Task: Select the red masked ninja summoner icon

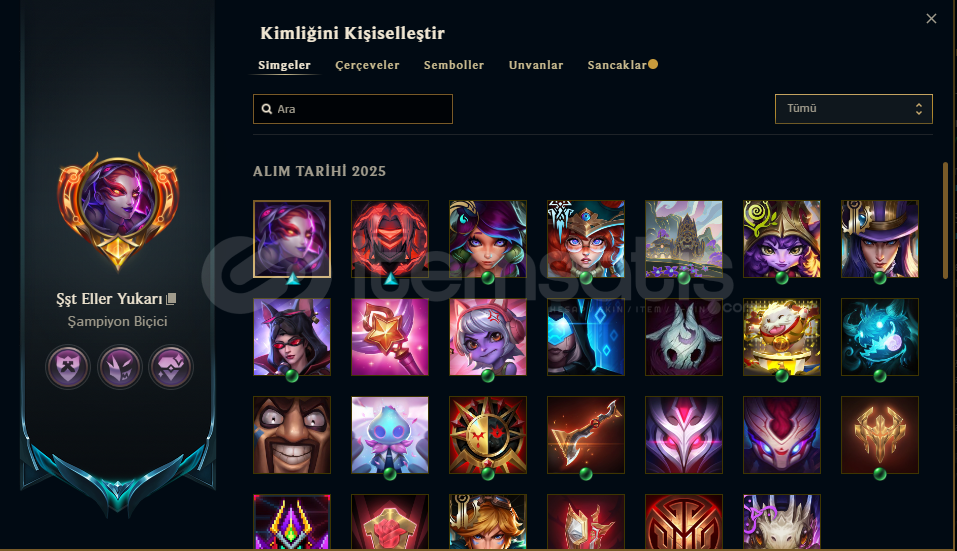Action: pyautogui.click(x=389, y=239)
